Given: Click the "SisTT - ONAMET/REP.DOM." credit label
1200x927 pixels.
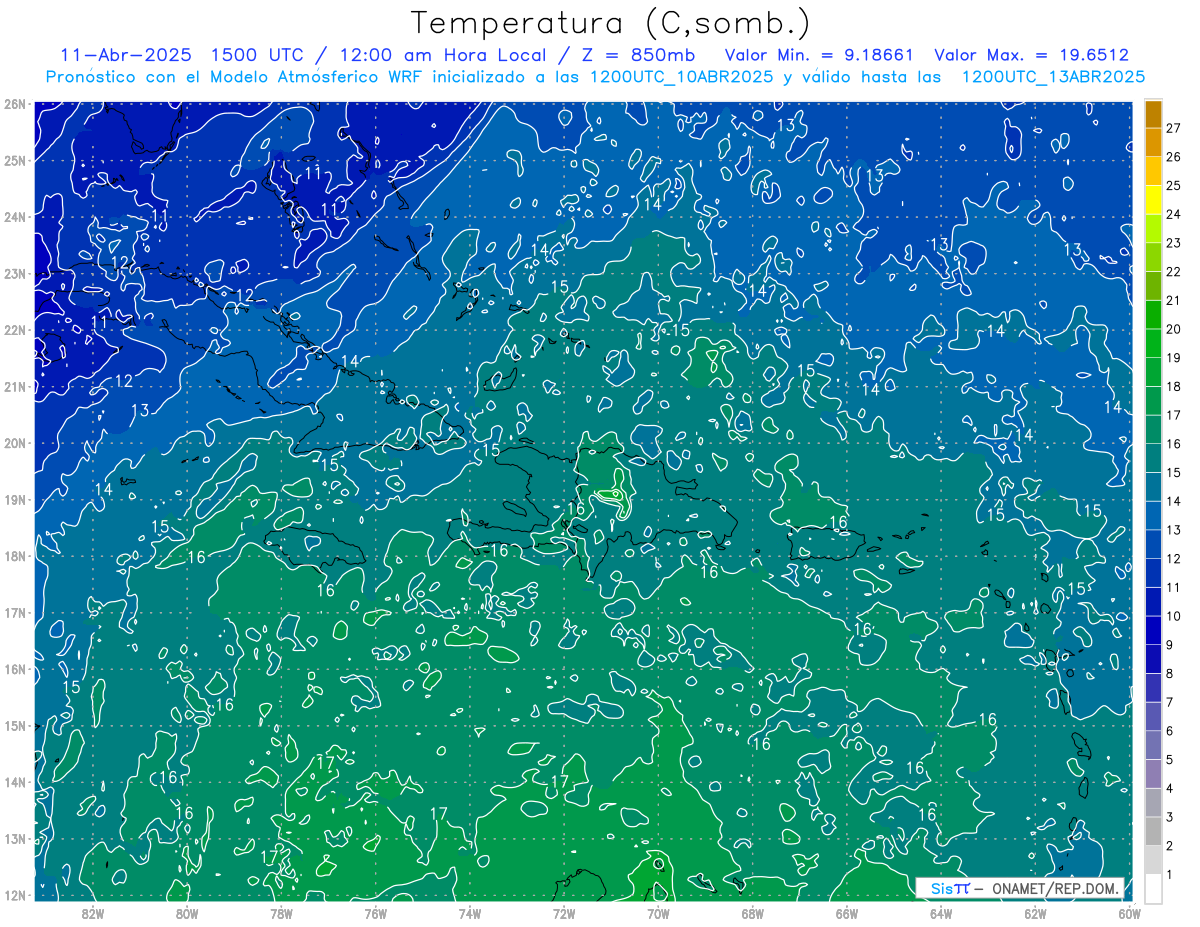Looking at the screenshot, I should [1020, 889].
